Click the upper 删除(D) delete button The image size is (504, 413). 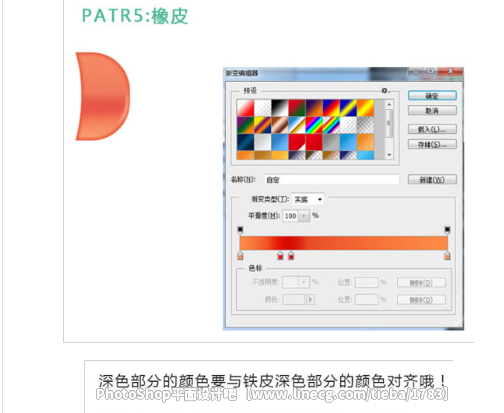coord(421,283)
